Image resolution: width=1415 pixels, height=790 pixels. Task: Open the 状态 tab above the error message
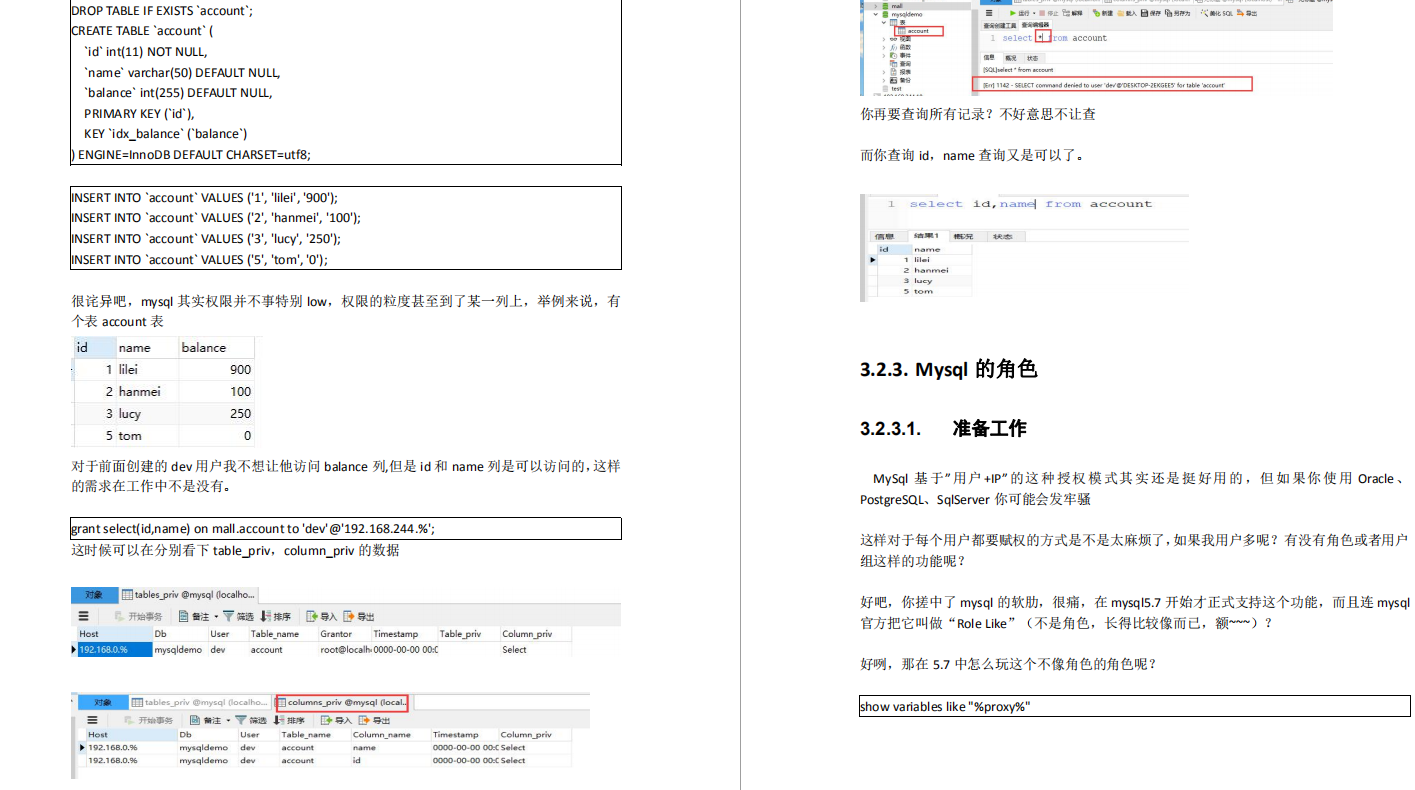point(1033,58)
